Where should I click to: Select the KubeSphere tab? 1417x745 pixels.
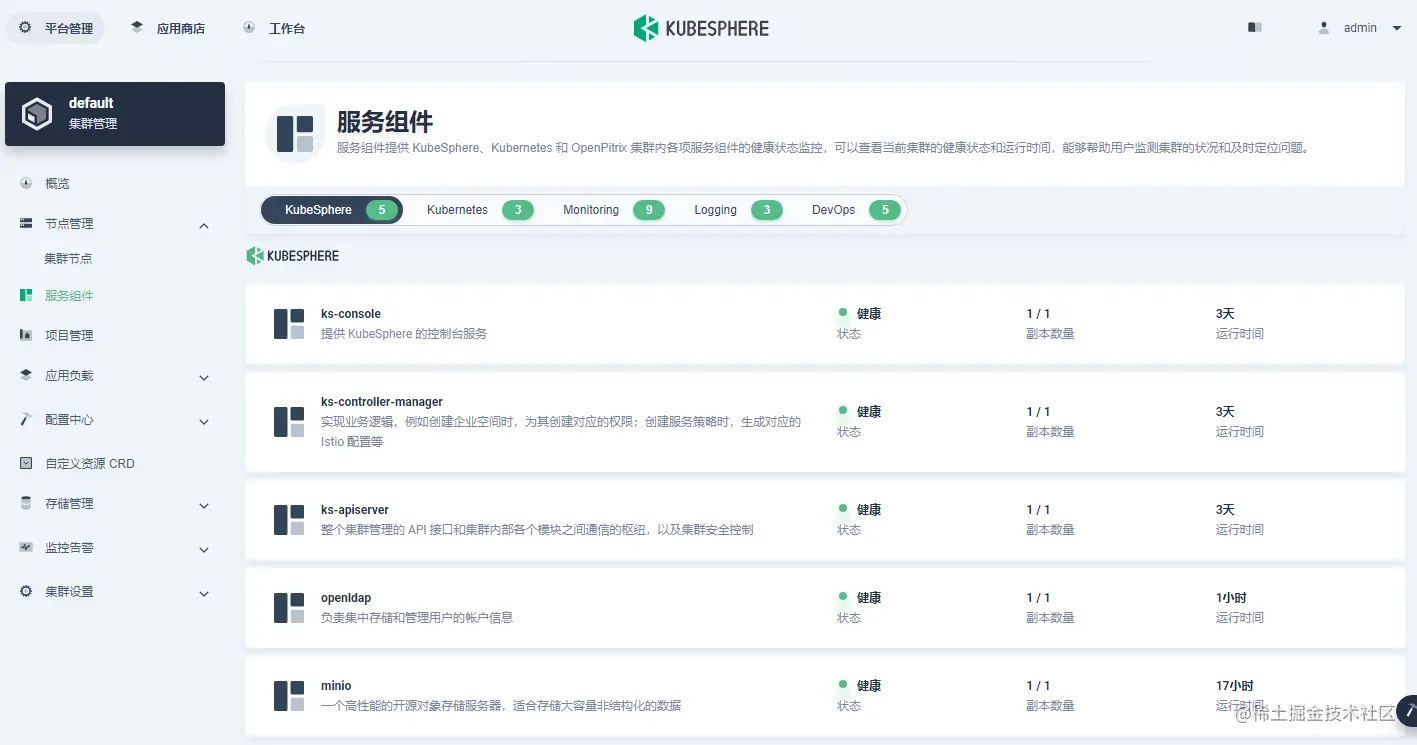[332, 210]
